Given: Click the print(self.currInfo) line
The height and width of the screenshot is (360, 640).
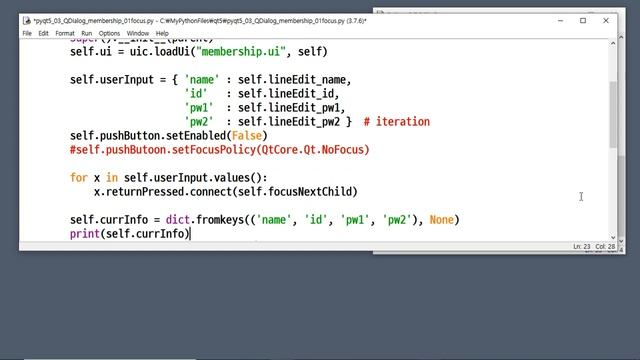Looking at the screenshot, I should tap(130, 234).
